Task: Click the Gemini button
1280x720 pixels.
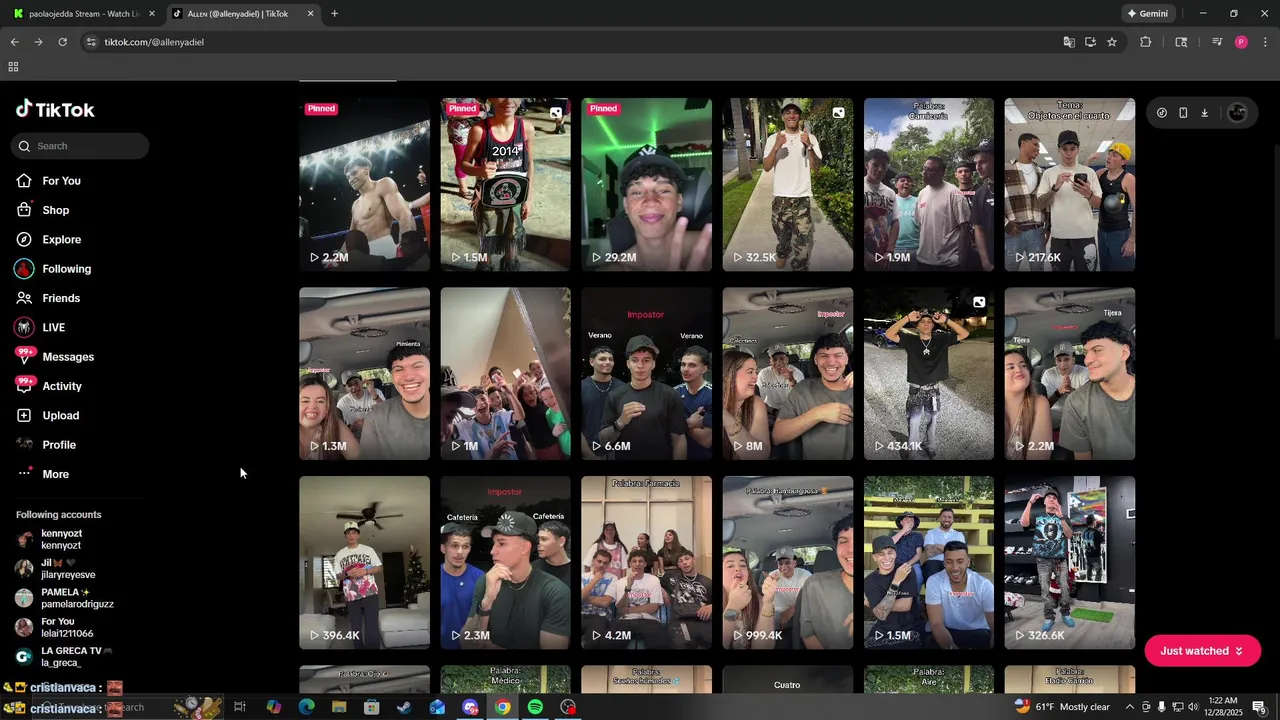Action: click(1147, 14)
